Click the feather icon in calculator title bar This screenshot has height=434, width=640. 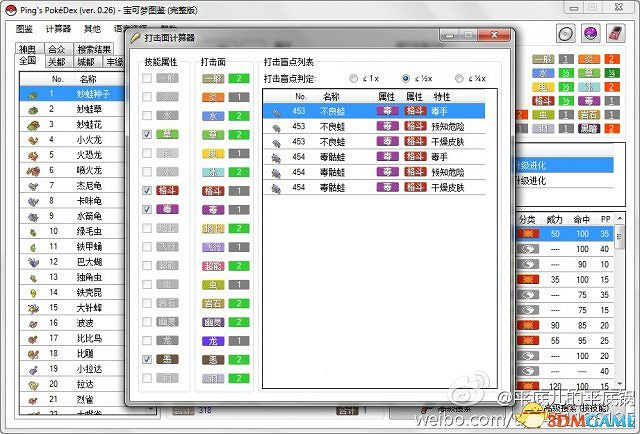click(x=136, y=38)
